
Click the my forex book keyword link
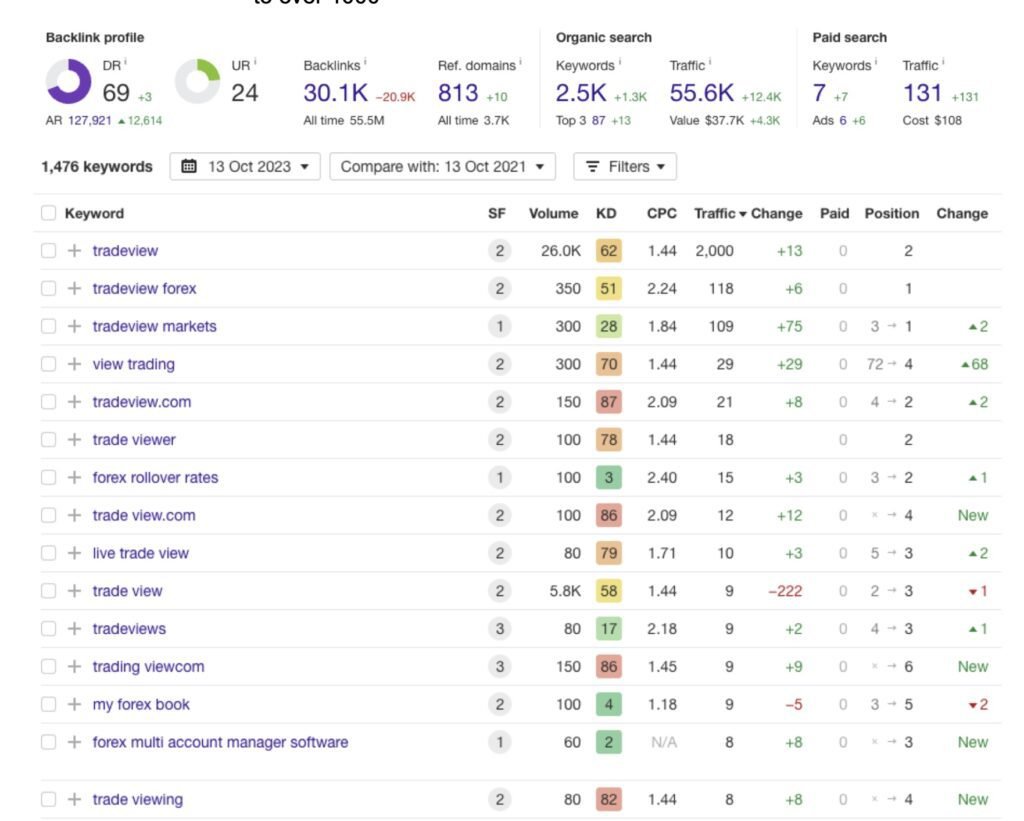click(x=141, y=705)
